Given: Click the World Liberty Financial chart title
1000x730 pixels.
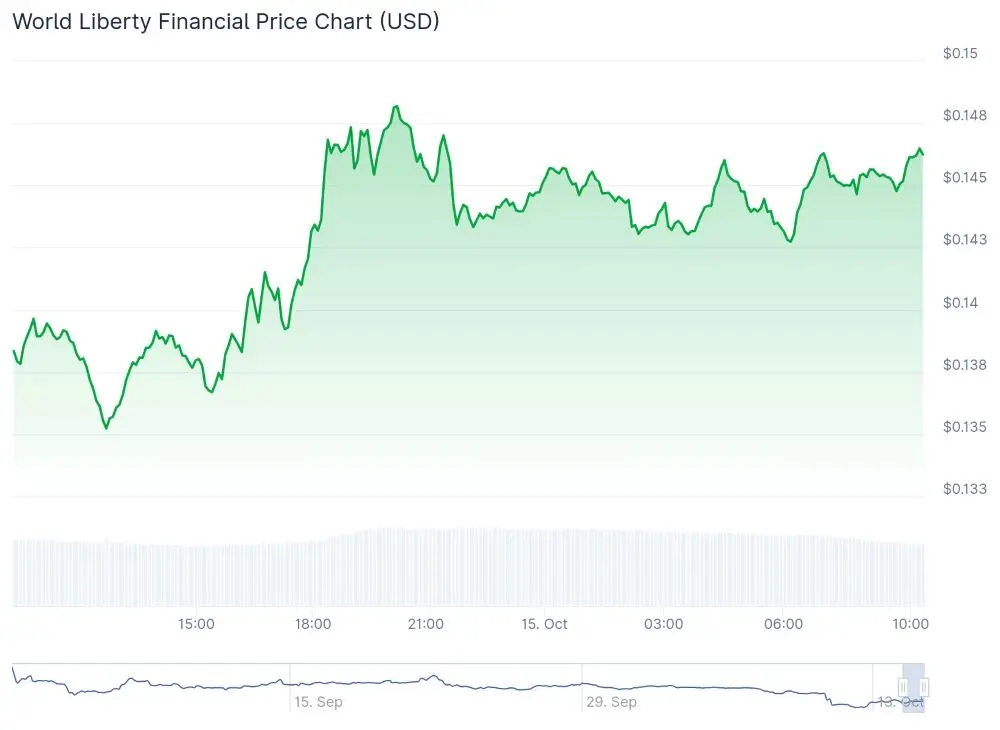Looking at the screenshot, I should click(x=225, y=21).
